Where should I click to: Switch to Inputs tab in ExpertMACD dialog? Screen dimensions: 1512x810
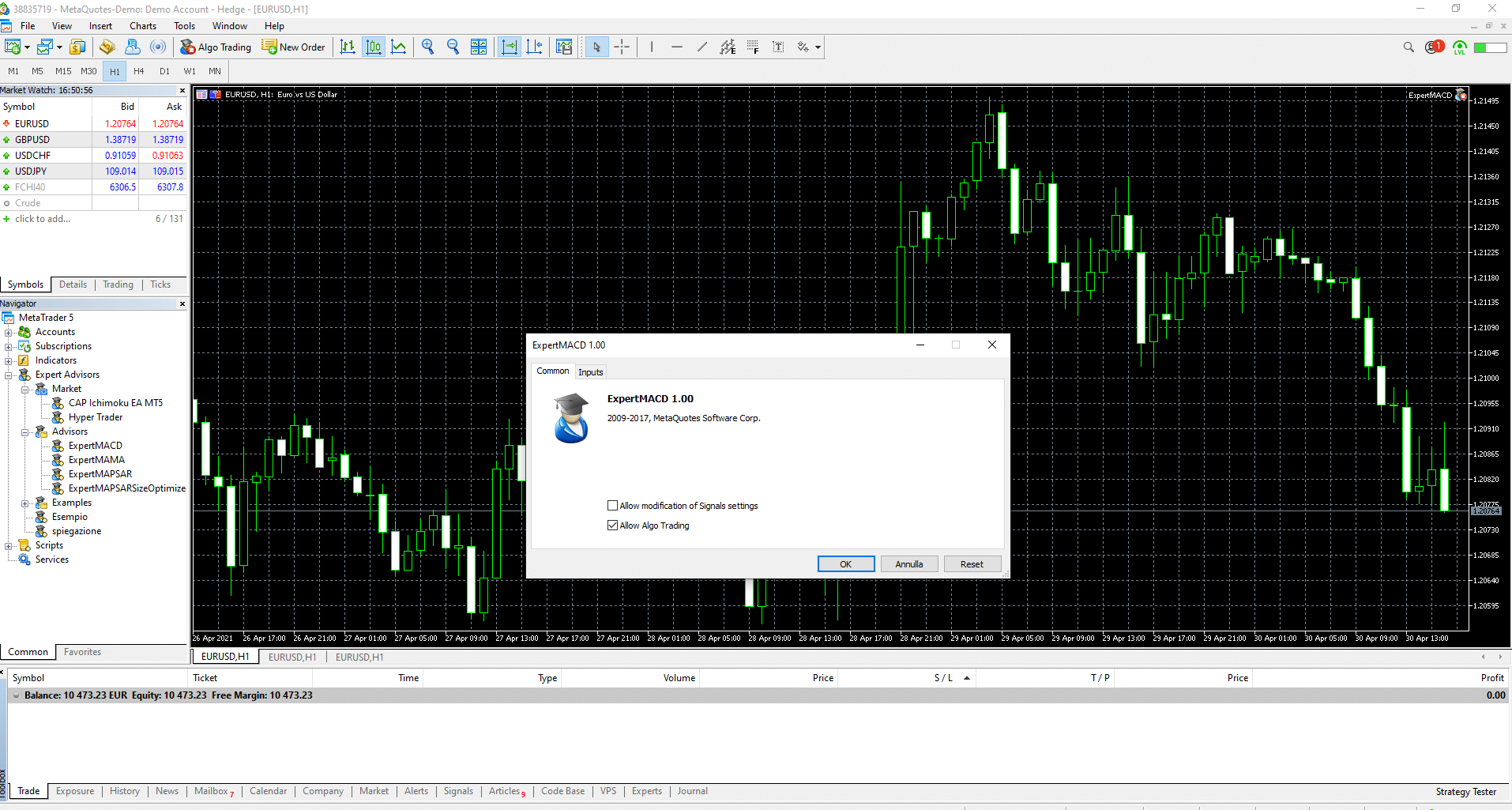(591, 372)
